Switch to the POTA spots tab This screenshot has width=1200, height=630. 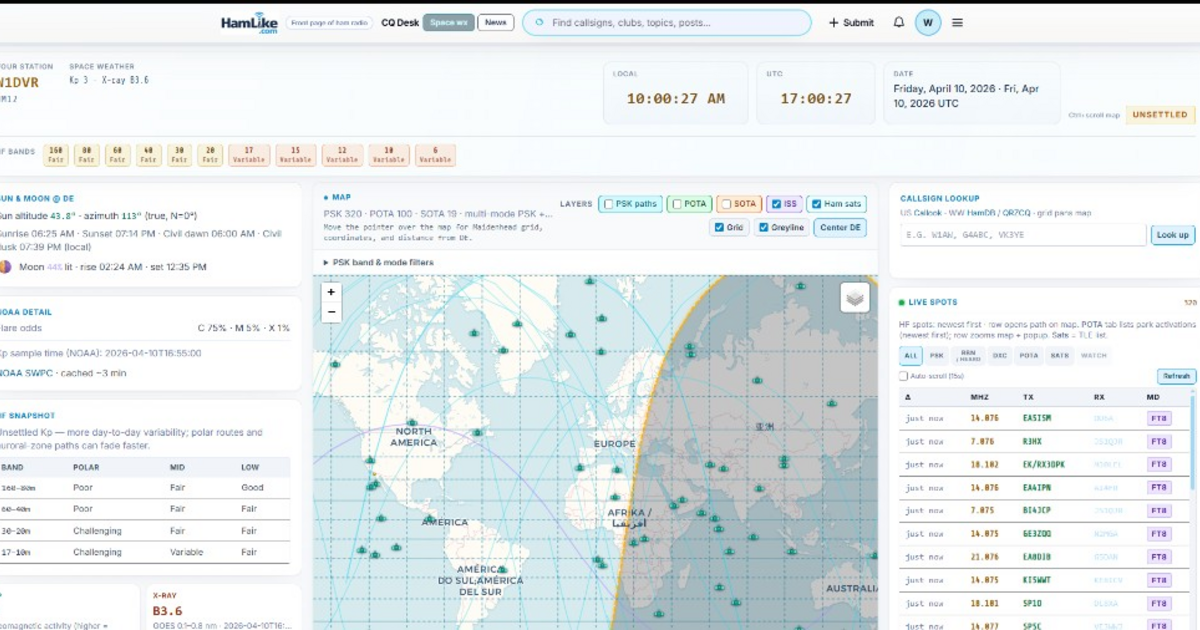pos(1028,355)
